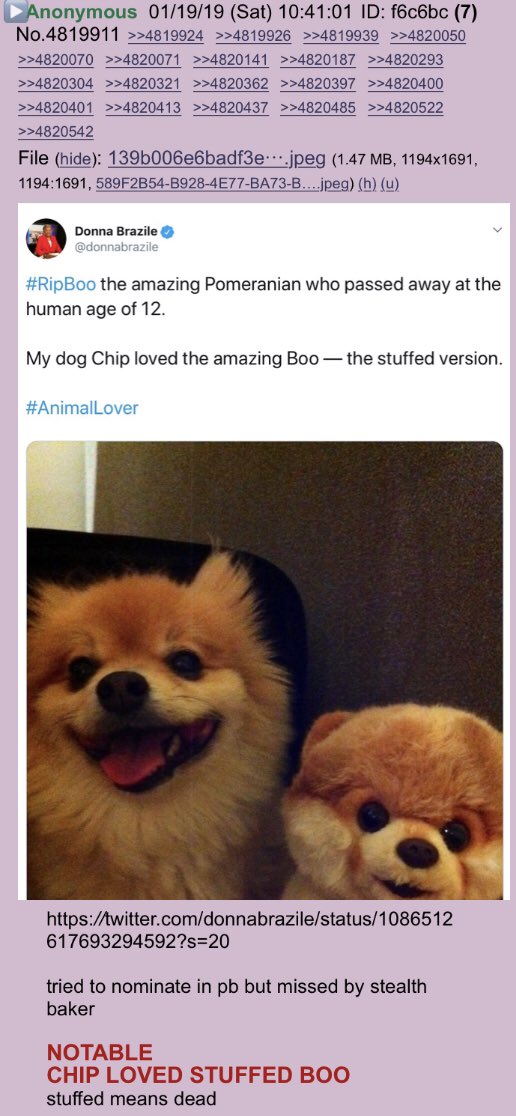Click Donna Brazile's profile avatar

click(46, 238)
